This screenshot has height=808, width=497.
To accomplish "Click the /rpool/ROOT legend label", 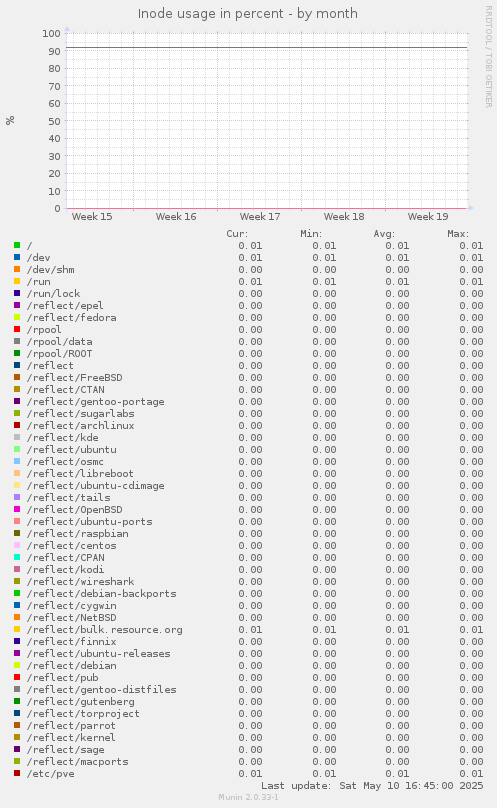I will pyautogui.click(x=60, y=354).
